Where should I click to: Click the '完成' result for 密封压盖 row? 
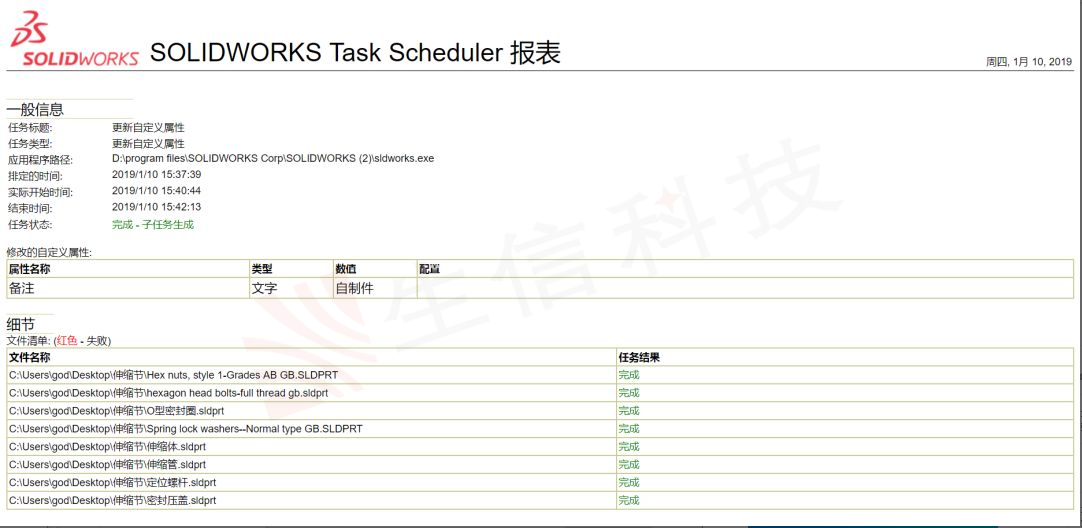coord(629,500)
